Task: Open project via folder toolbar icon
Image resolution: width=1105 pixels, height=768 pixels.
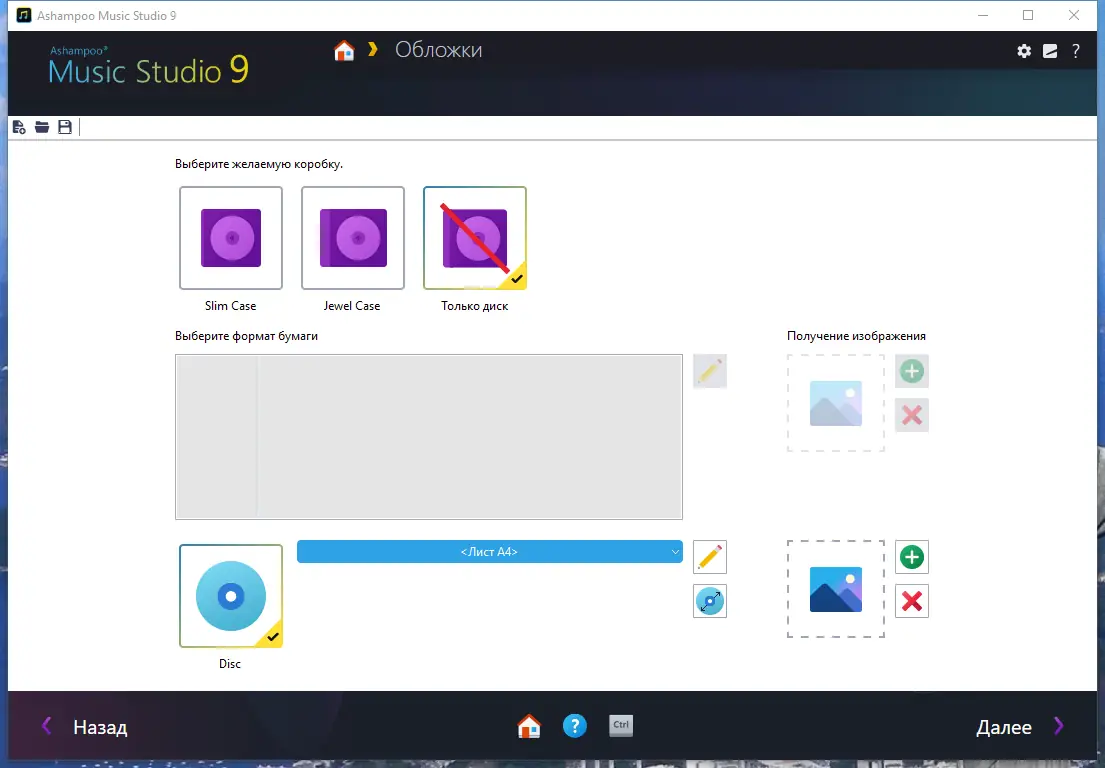Action: tap(42, 127)
